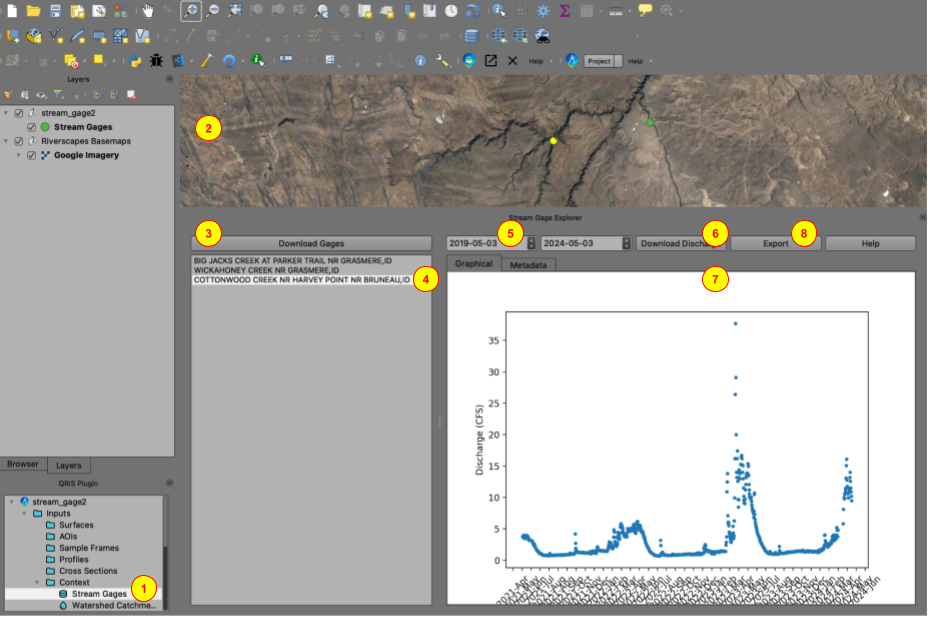Image resolution: width=934 pixels, height=621 pixels.
Task: Select the Identify Features tool
Action: 499,11
